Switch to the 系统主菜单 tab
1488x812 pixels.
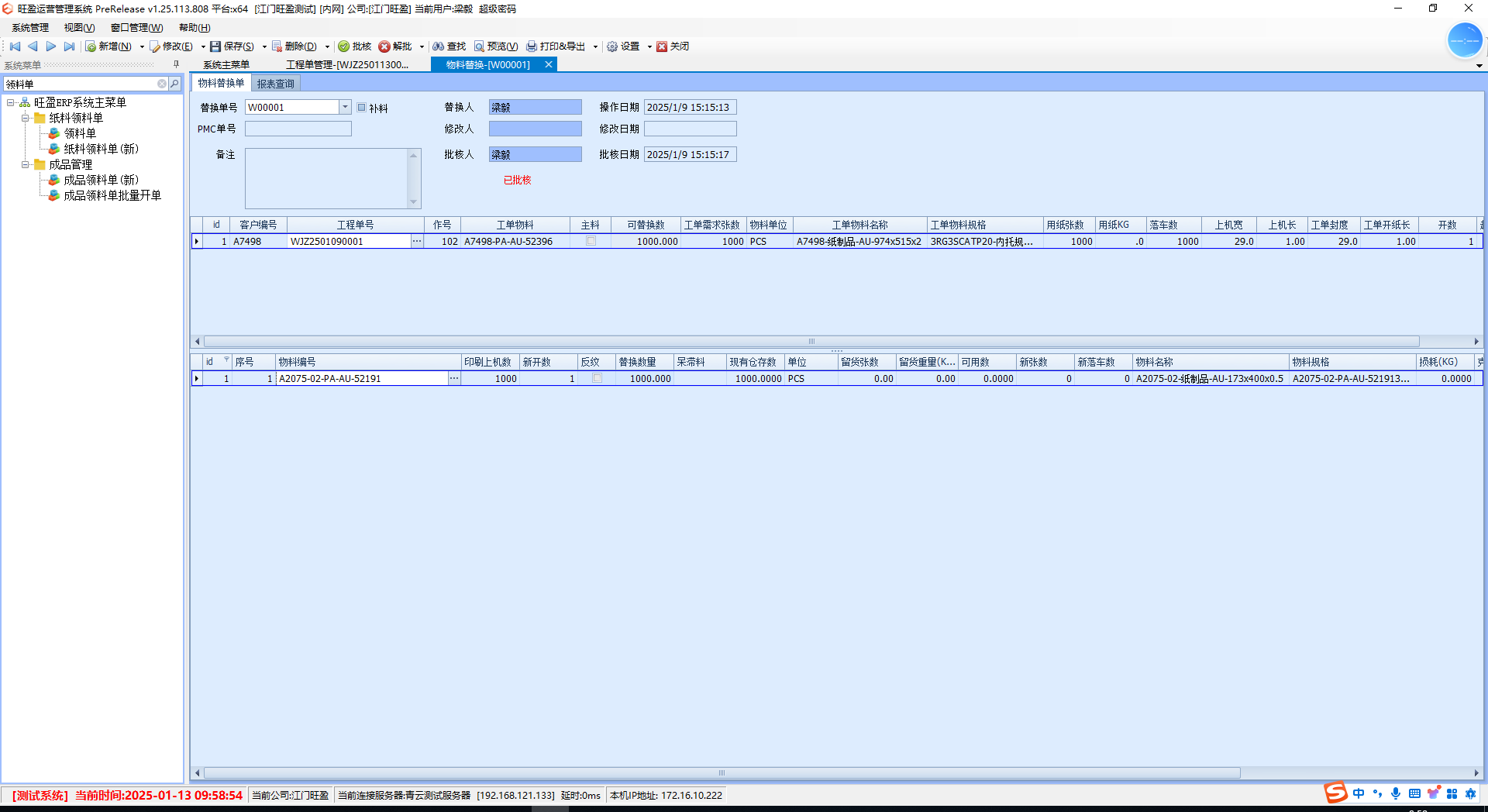click(x=226, y=65)
